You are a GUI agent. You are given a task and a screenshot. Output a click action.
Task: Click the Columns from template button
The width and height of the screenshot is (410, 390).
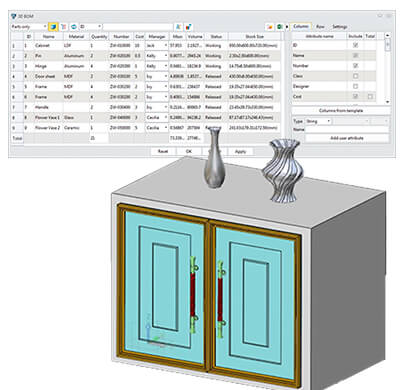pyautogui.click(x=341, y=110)
